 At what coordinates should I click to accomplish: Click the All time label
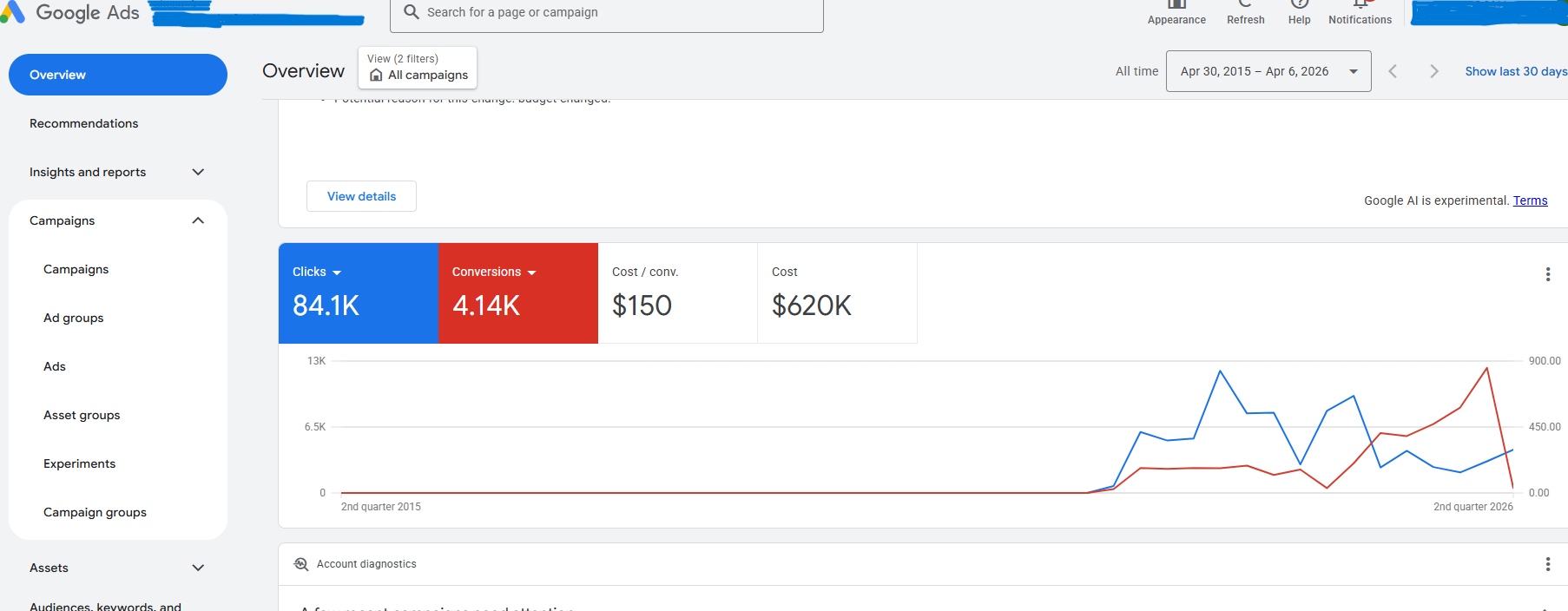(1136, 71)
